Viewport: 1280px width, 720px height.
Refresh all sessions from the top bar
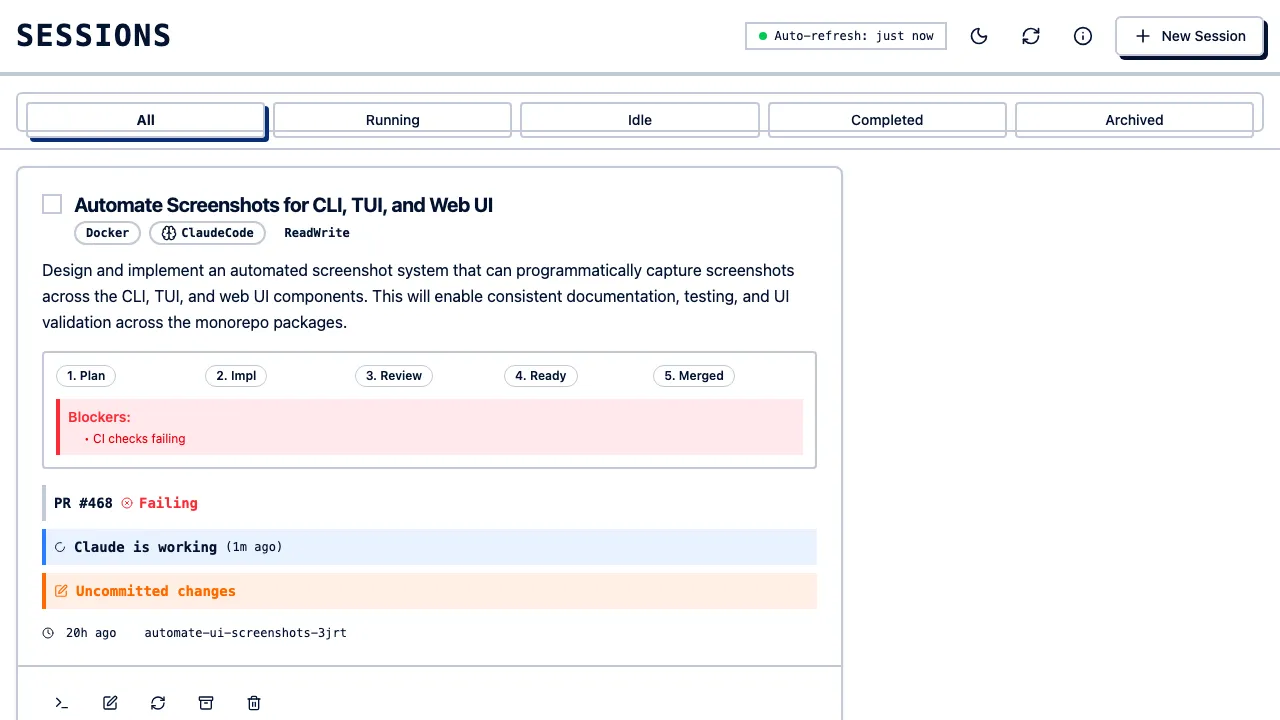[x=1031, y=36]
